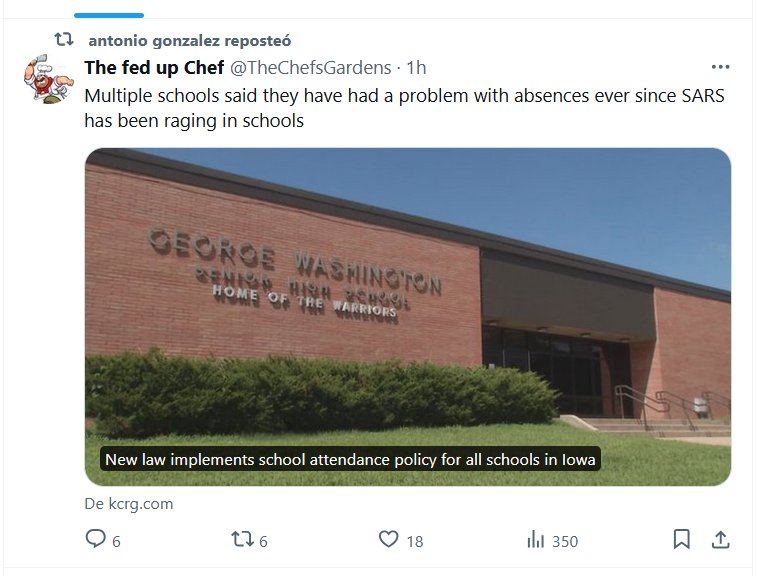Open The fed up Chef display name

point(154,68)
